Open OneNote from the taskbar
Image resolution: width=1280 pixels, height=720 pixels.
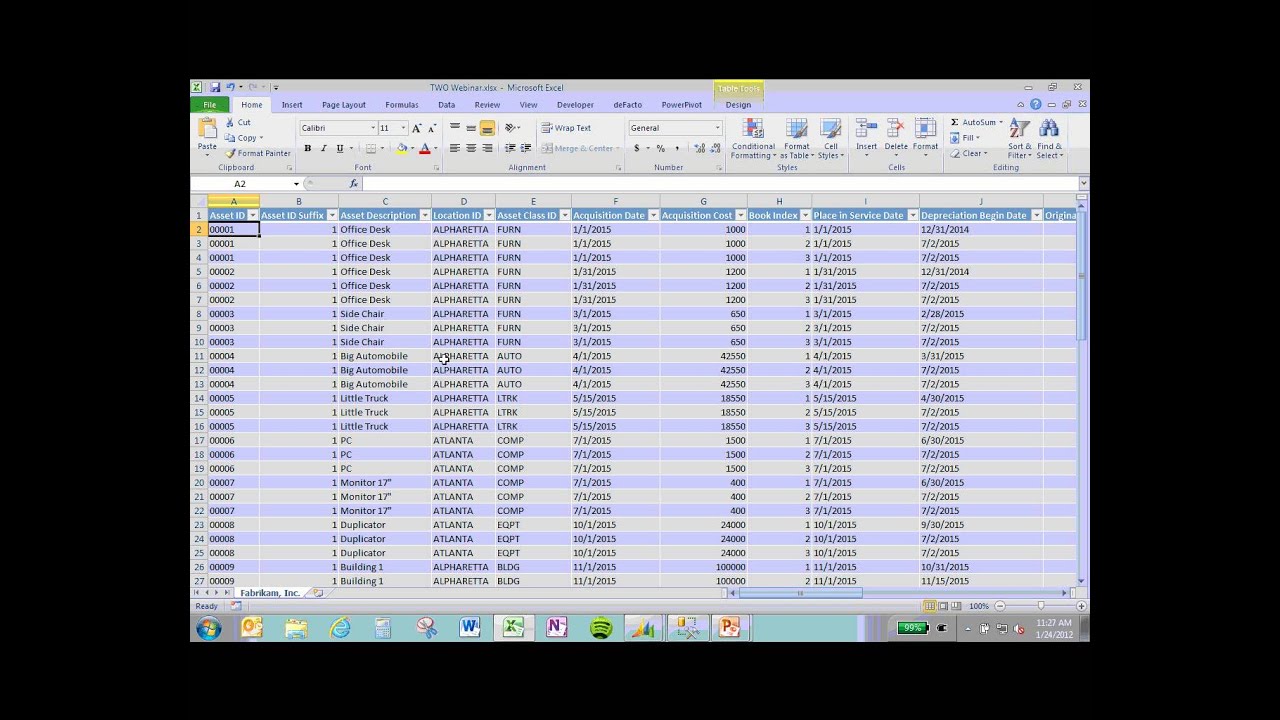tap(557, 628)
